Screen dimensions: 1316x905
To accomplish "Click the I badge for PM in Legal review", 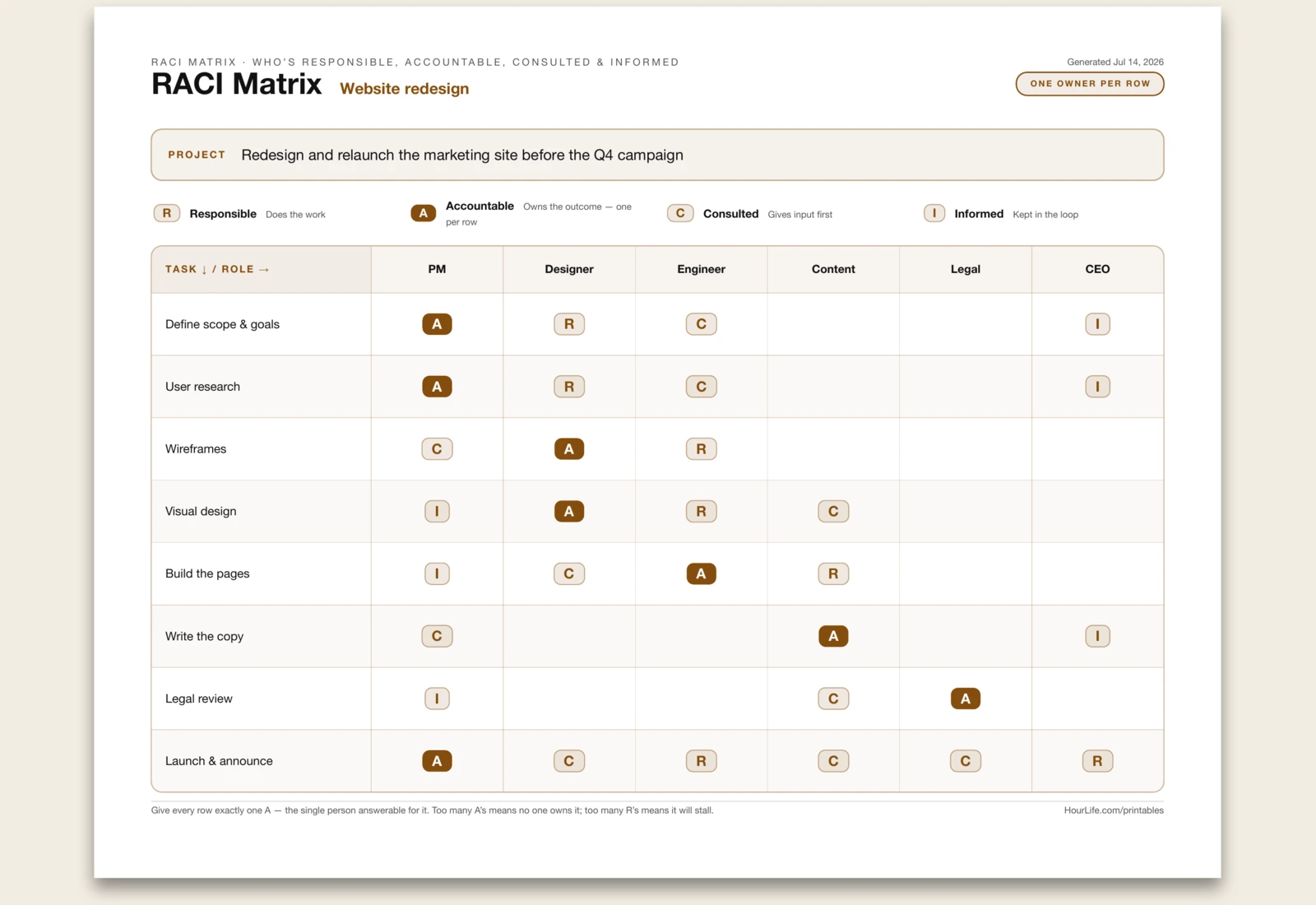I will coord(437,698).
